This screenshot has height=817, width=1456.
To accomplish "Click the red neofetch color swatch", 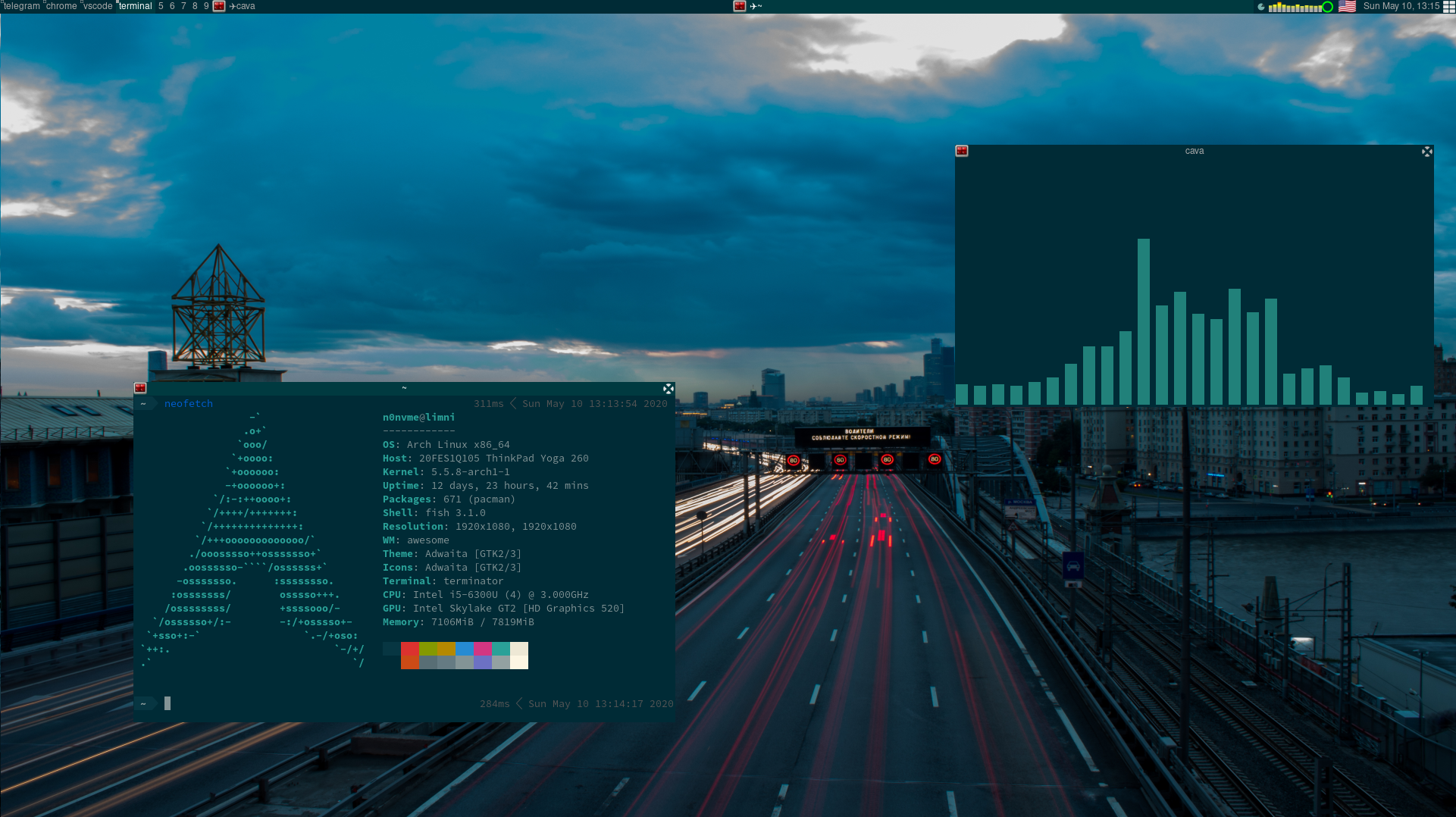I will coord(410,649).
